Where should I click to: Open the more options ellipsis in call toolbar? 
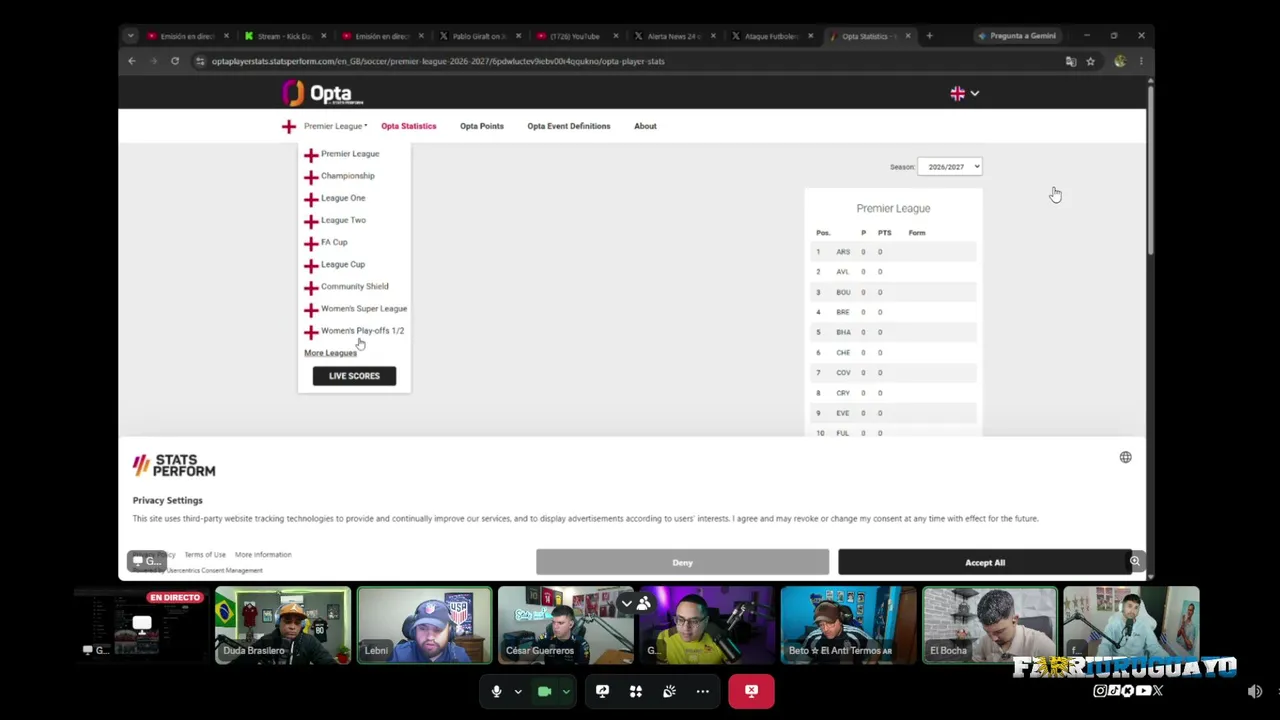pyautogui.click(x=703, y=691)
